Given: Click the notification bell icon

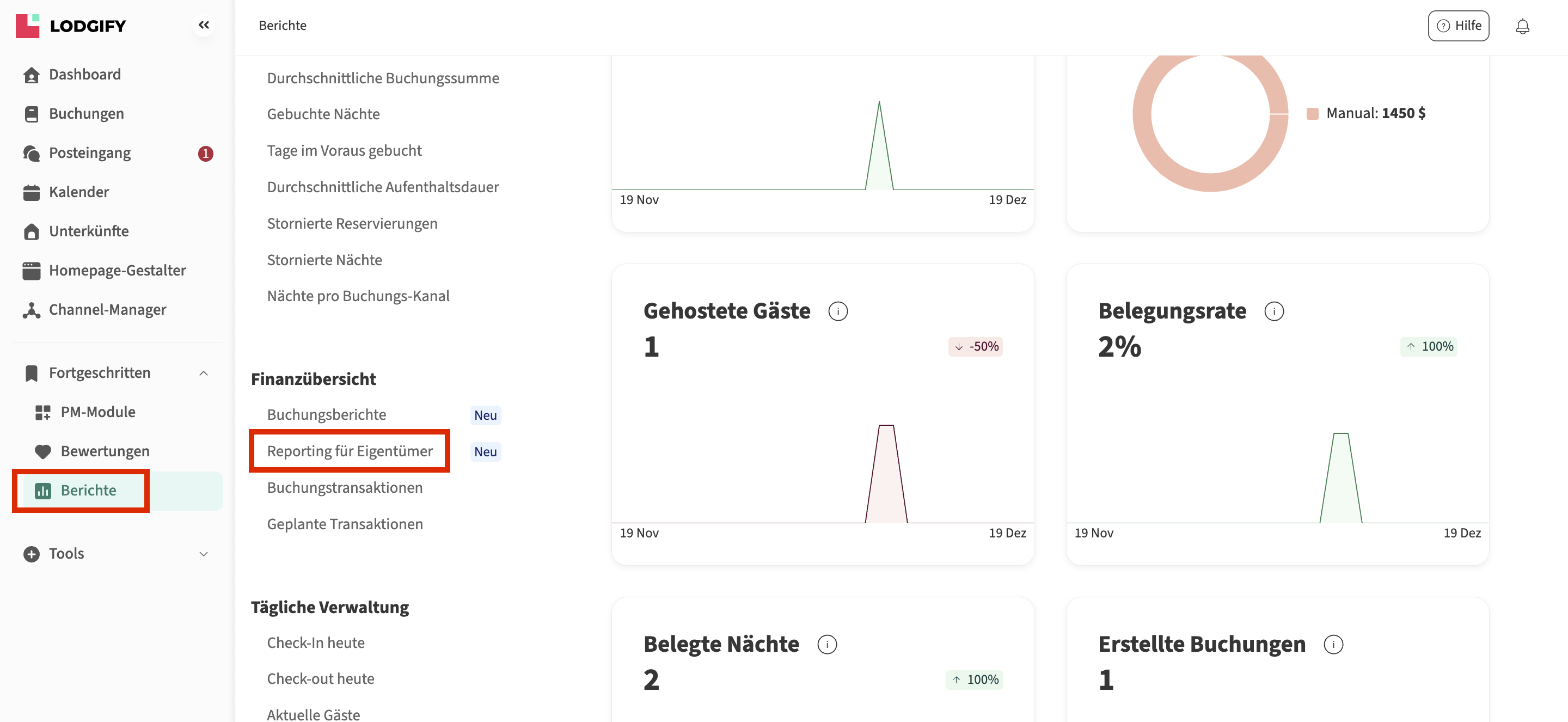Looking at the screenshot, I should click(1522, 26).
